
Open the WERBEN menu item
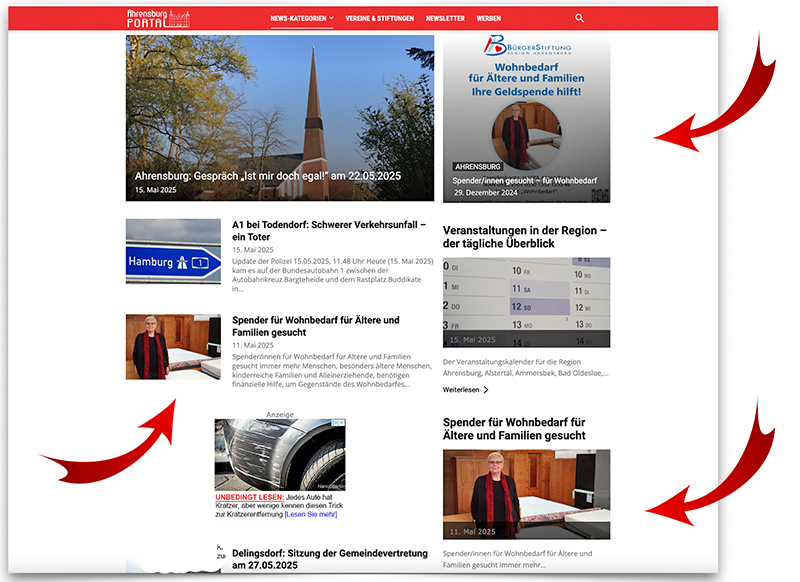coord(489,18)
